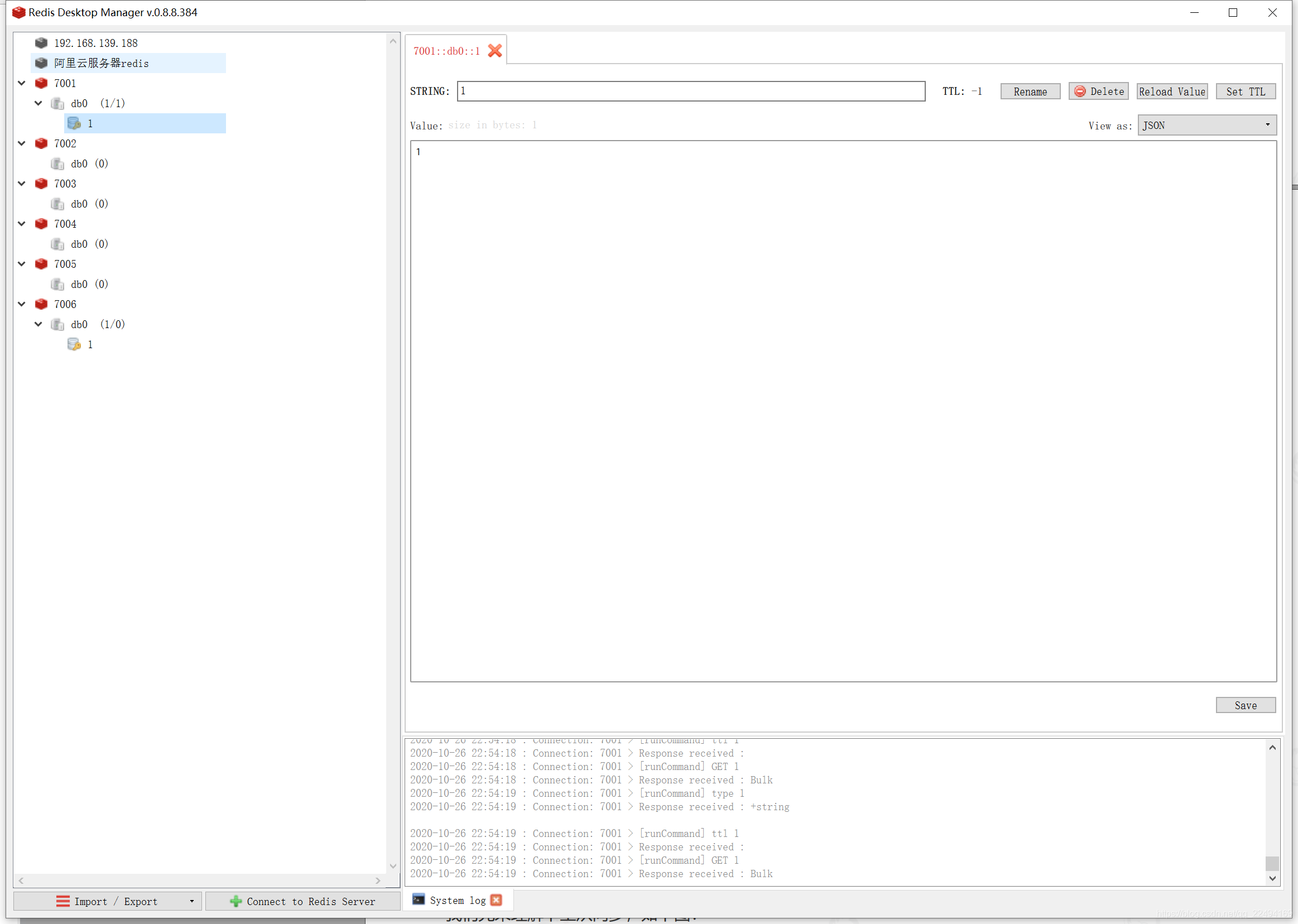Image resolution: width=1298 pixels, height=924 pixels.
Task: Select db0 (0) under 7004
Action: coord(89,243)
